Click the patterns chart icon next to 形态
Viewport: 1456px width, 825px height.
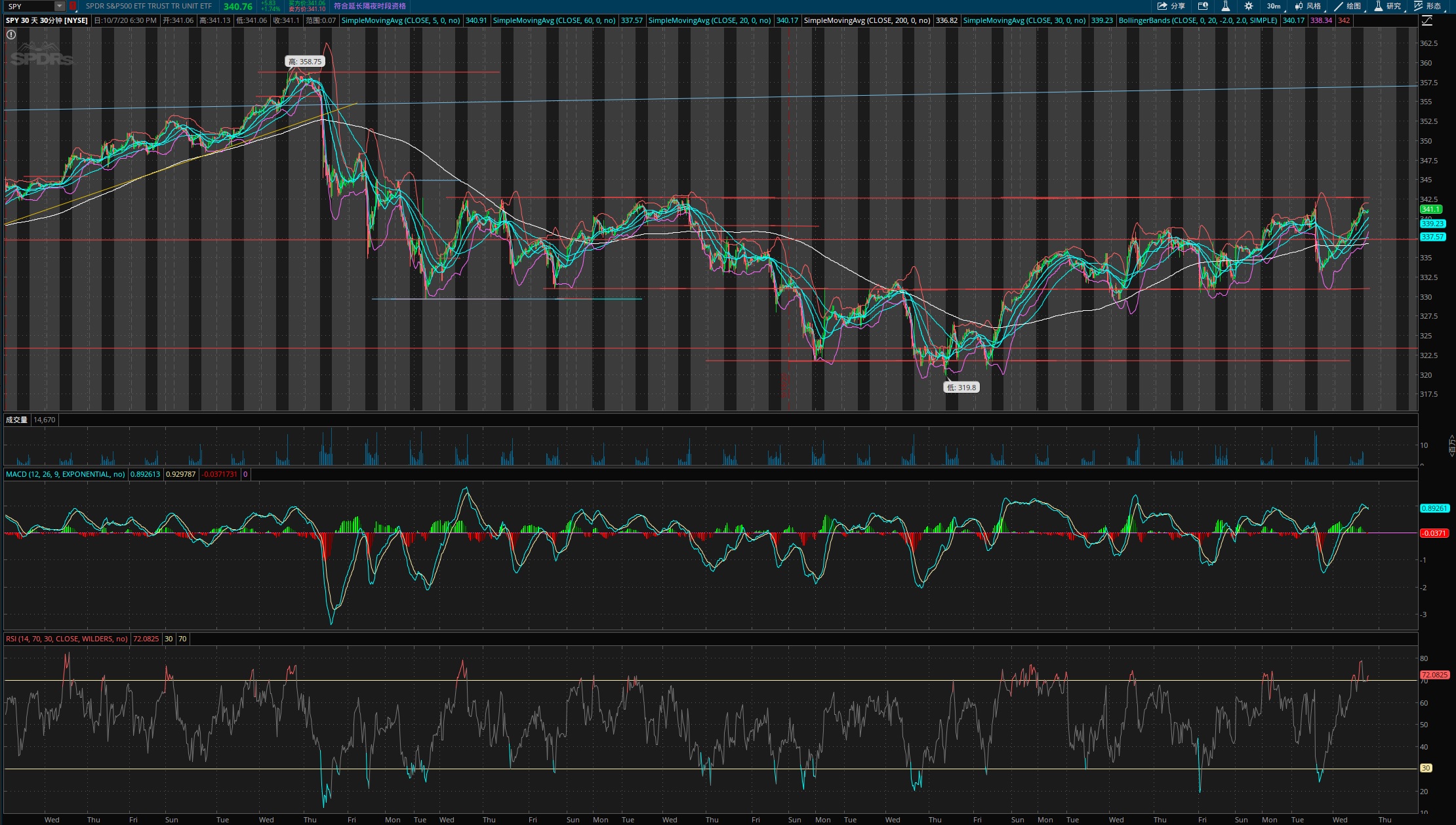(1419, 6)
